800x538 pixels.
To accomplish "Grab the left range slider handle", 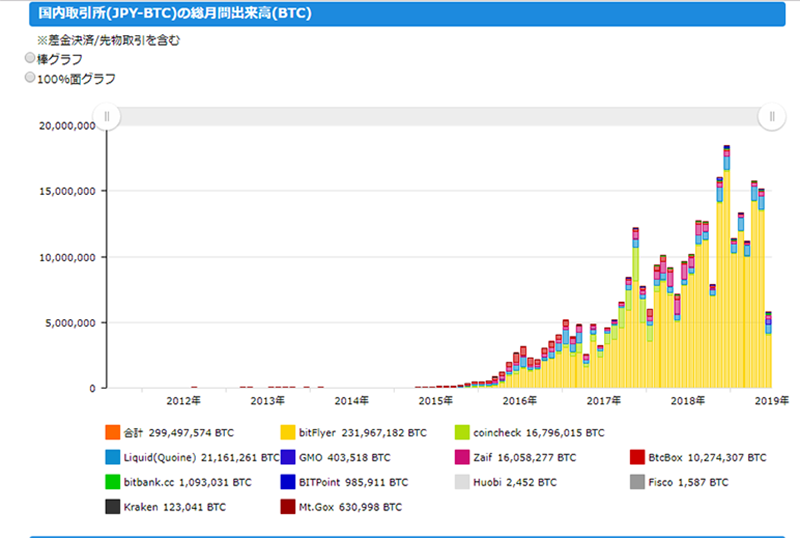I will [x=107, y=117].
